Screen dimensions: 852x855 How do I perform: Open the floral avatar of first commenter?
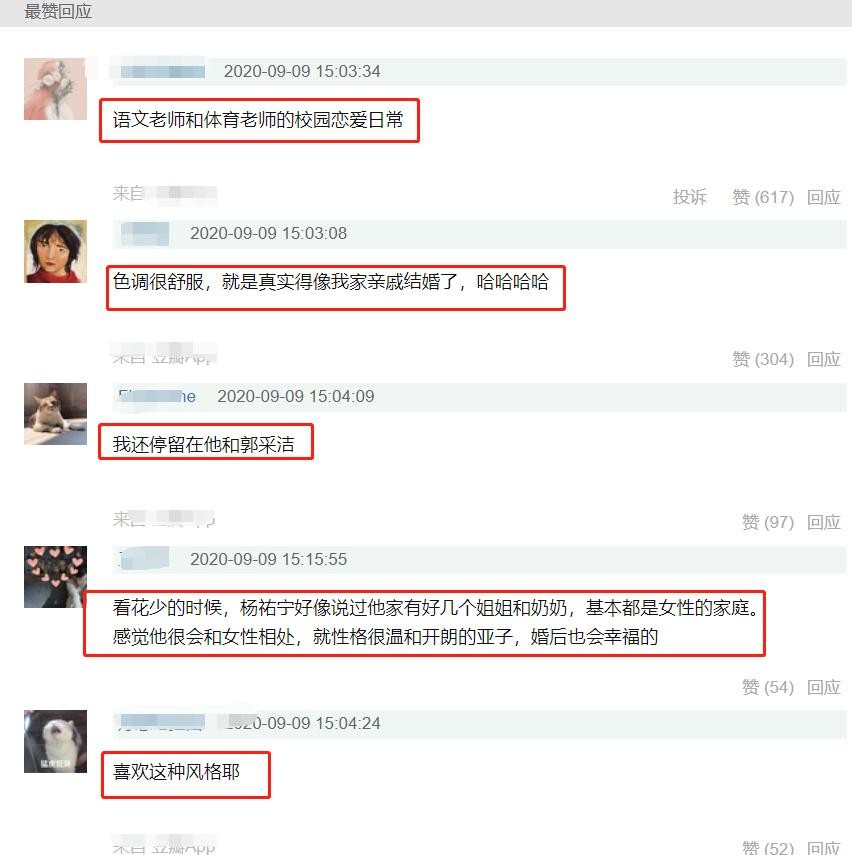click(x=55, y=89)
